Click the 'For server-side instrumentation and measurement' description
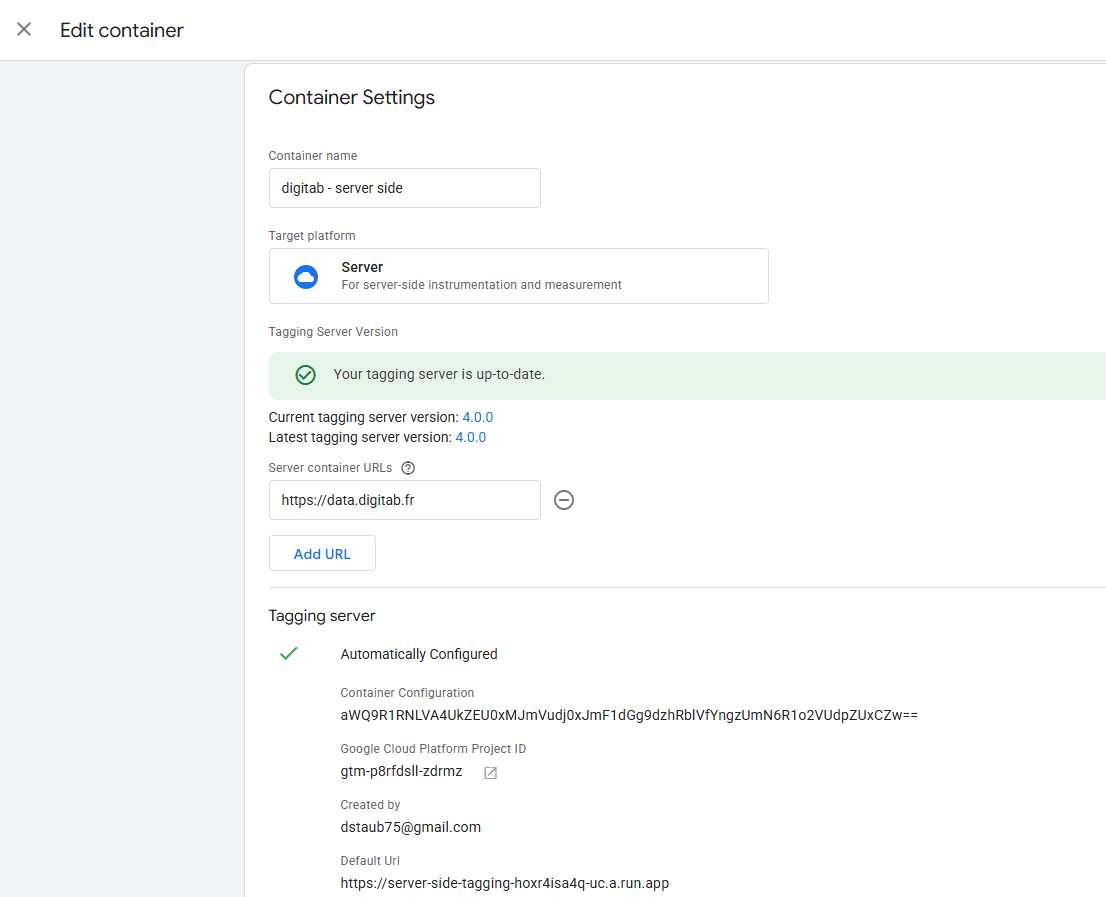 click(482, 285)
